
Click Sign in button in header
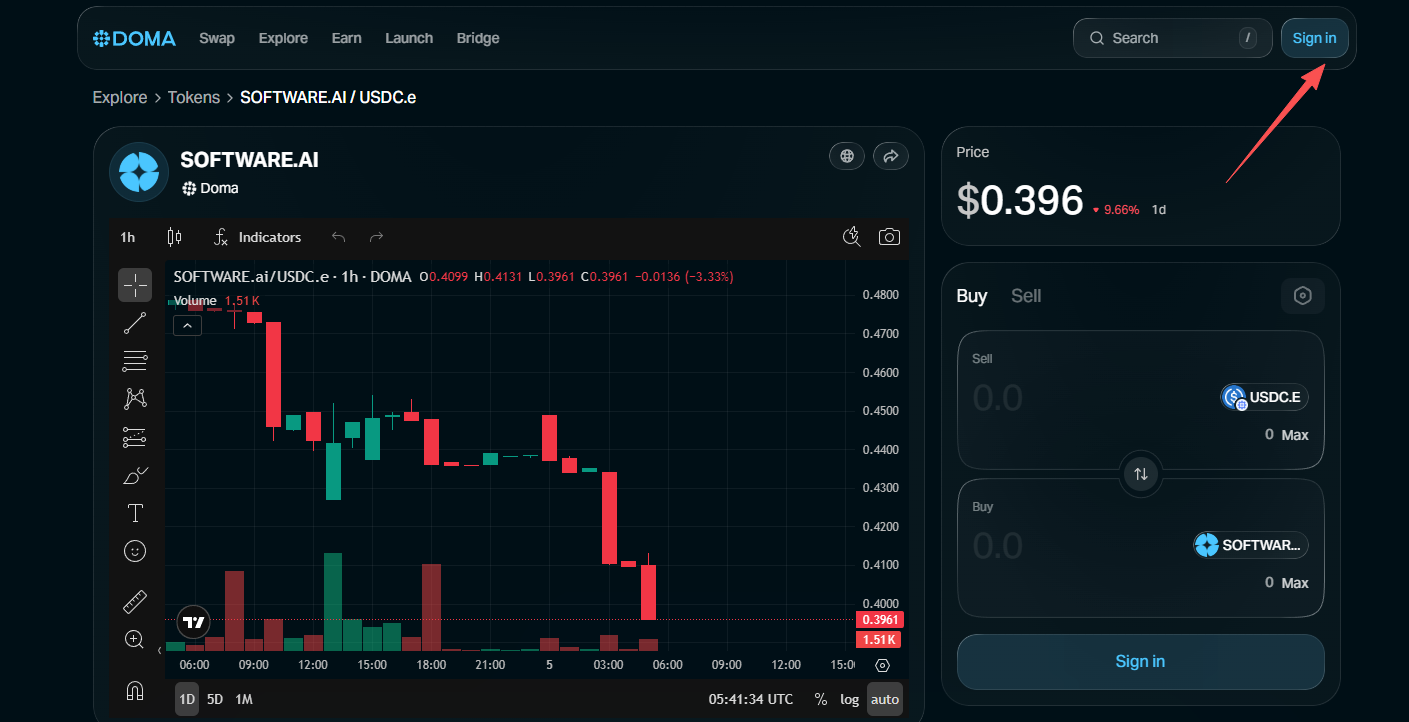[x=1314, y=38]
